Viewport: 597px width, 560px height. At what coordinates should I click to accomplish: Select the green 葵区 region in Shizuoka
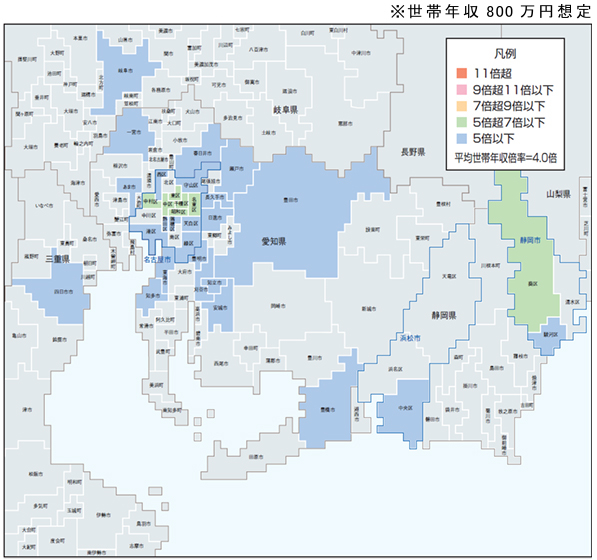pyautogui.click(x=533, y=284)
